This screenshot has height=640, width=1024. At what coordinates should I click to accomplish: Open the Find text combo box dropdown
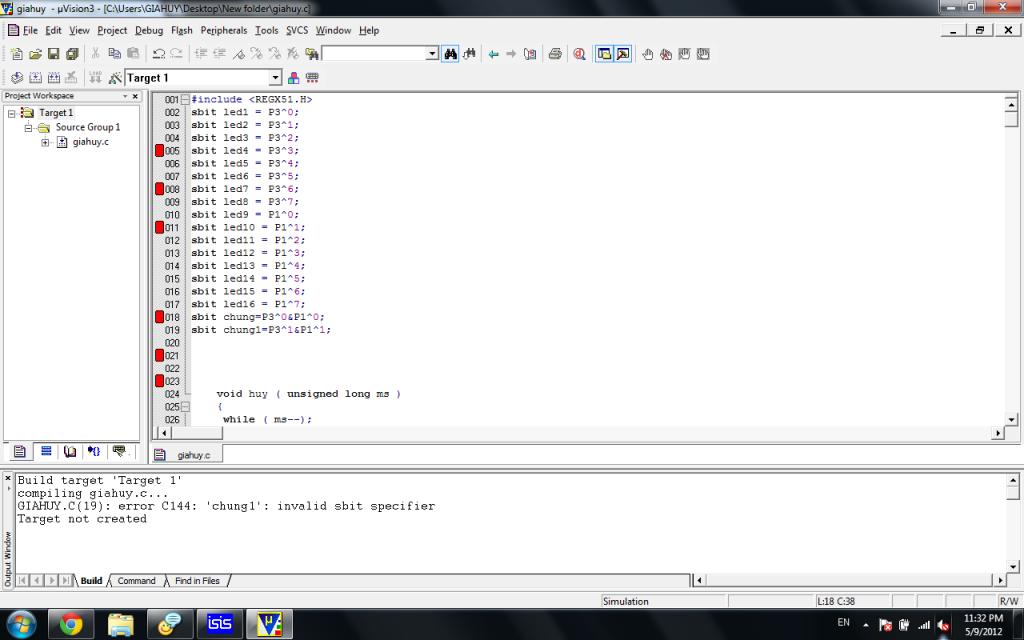(x=432, y=54)
